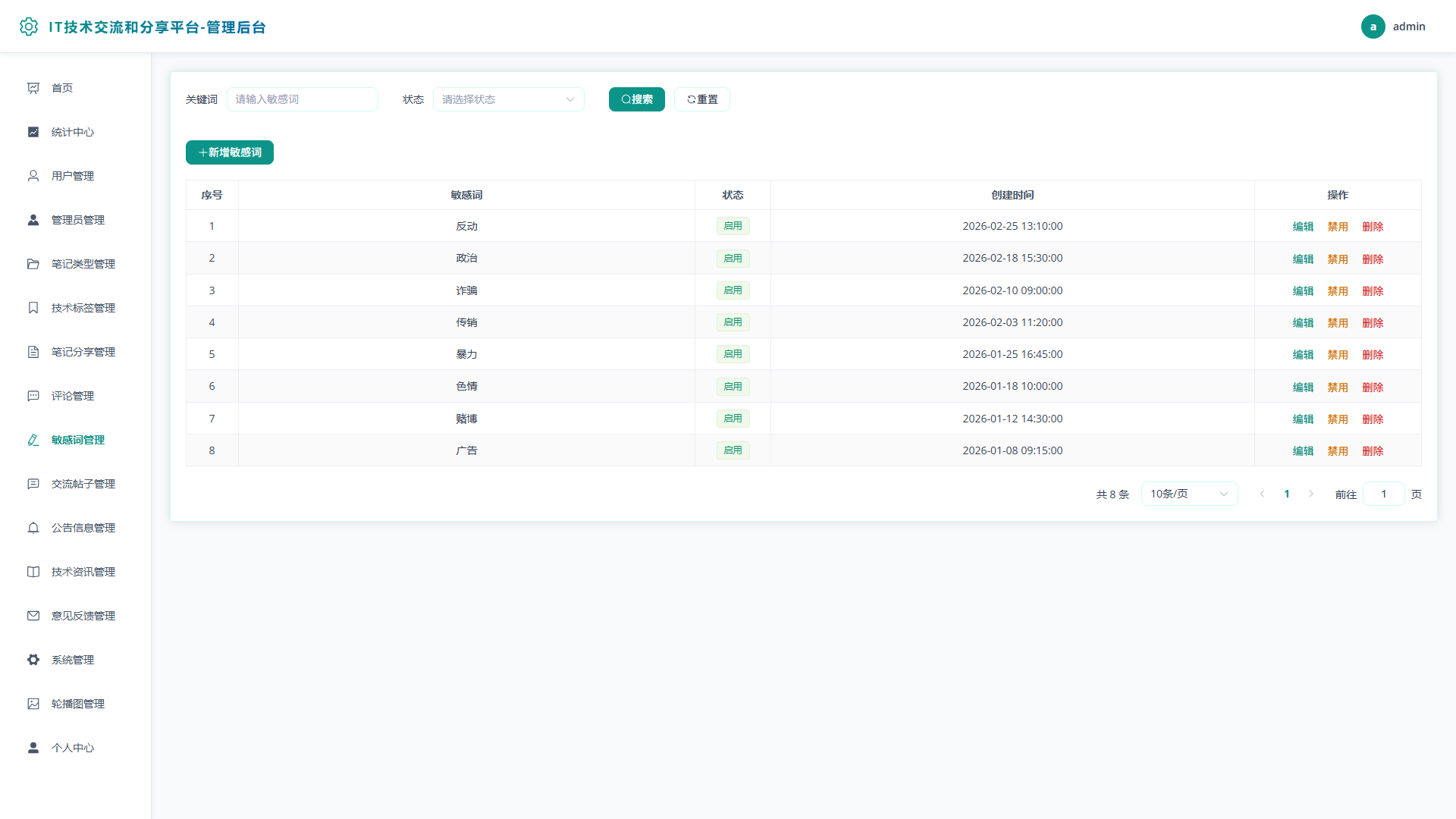Click the 敏感词 column header
Screen dimensions: 1456x819
466,195
